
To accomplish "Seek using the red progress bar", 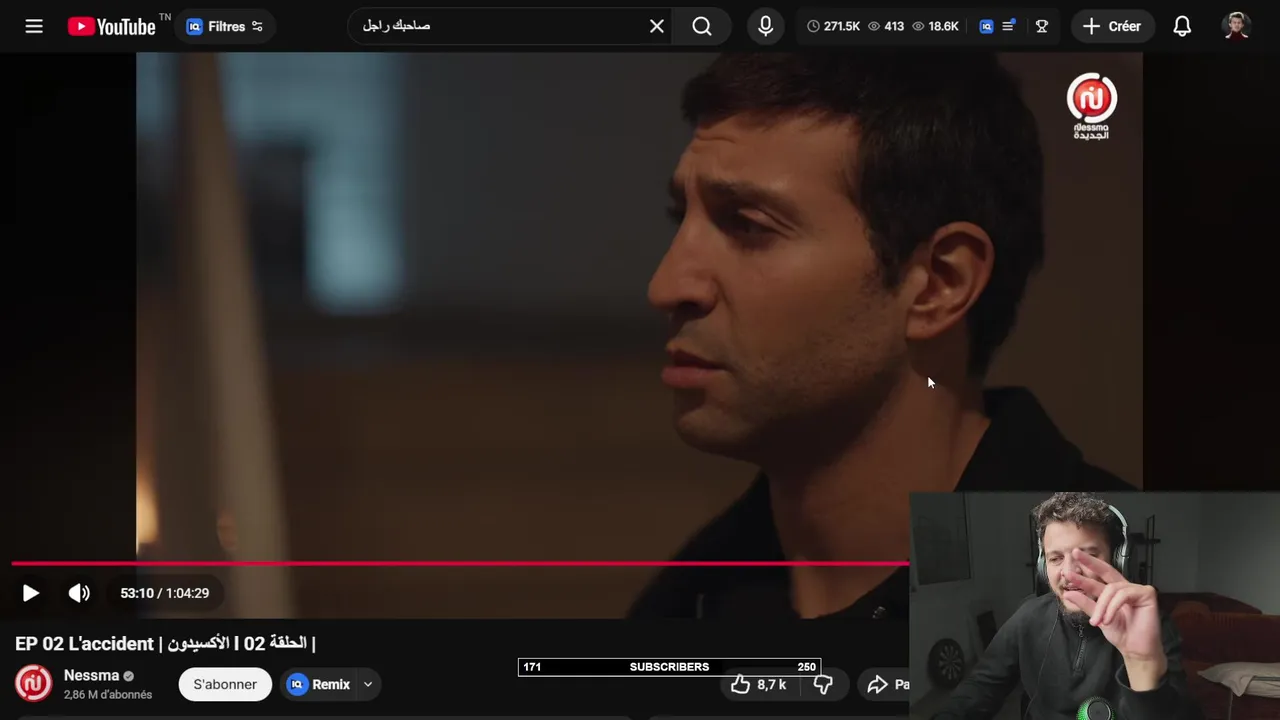I will (460, 563).
